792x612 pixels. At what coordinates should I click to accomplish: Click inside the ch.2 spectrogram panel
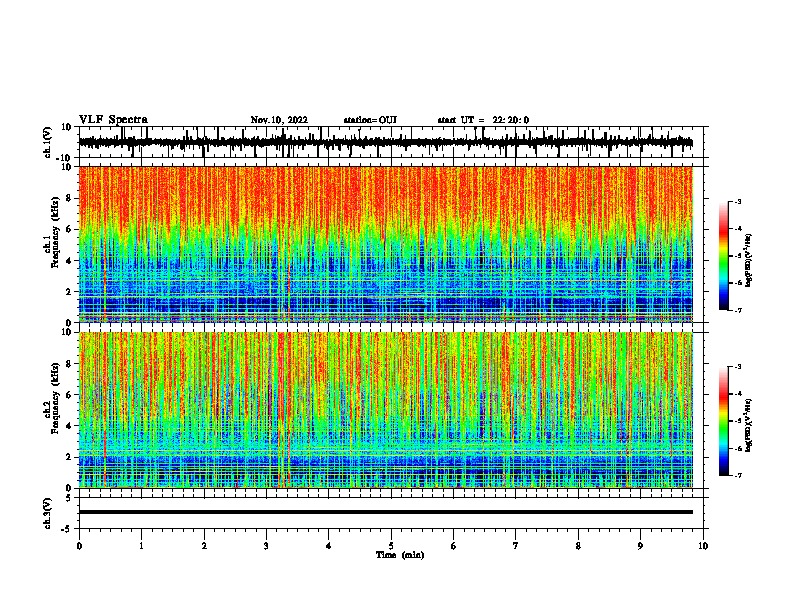tap(385, 410)
